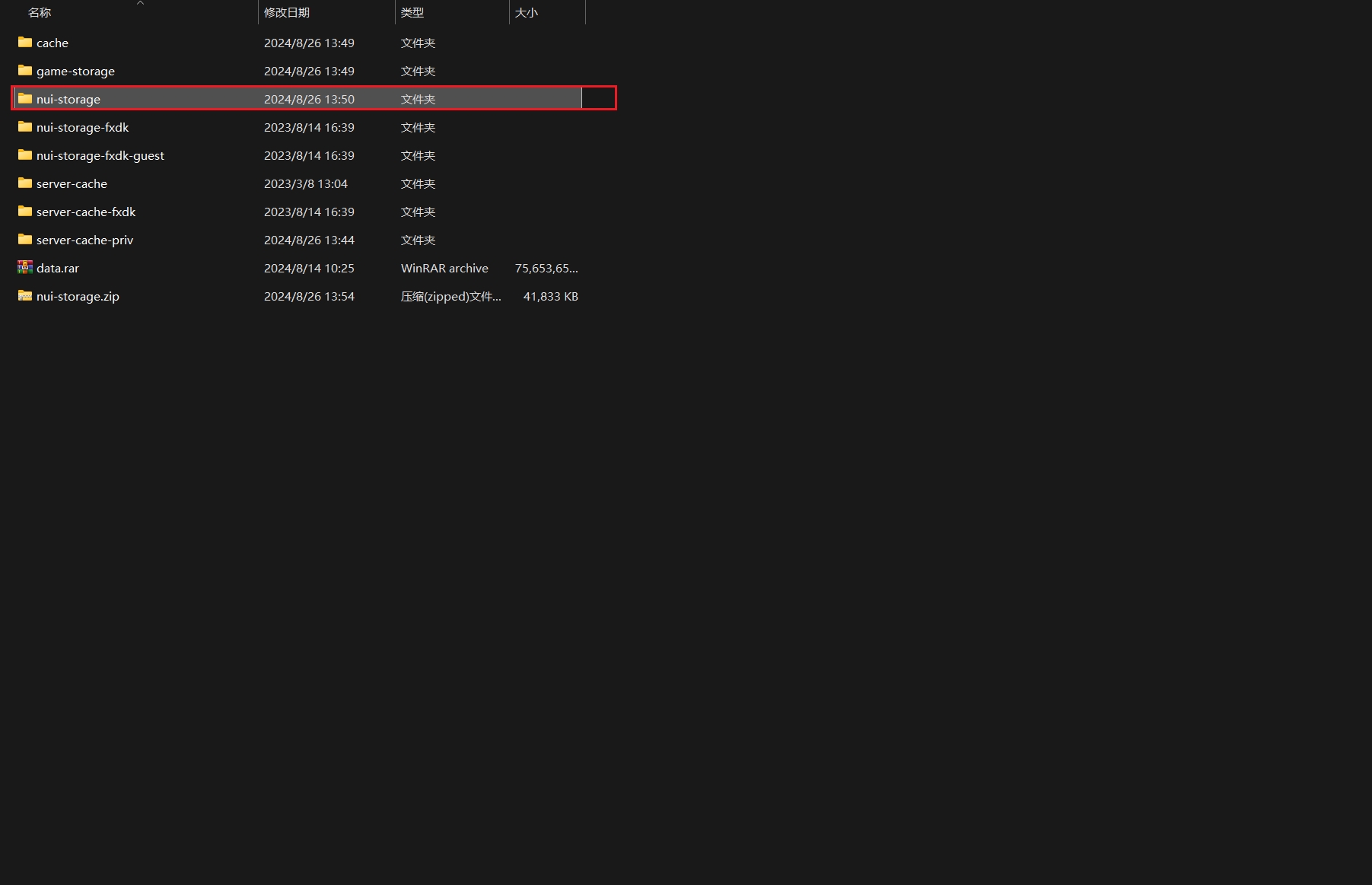Click the 41,833 KB size cell
This screenshot has width=1372, height=885.
pos(550,297)
